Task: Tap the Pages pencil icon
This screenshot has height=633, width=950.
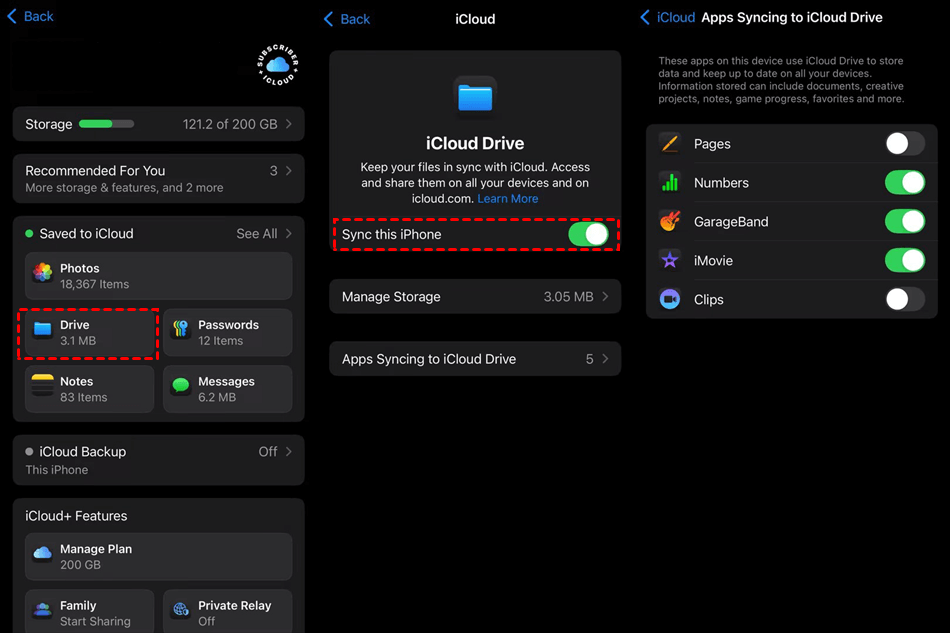Action: point(669,144)
